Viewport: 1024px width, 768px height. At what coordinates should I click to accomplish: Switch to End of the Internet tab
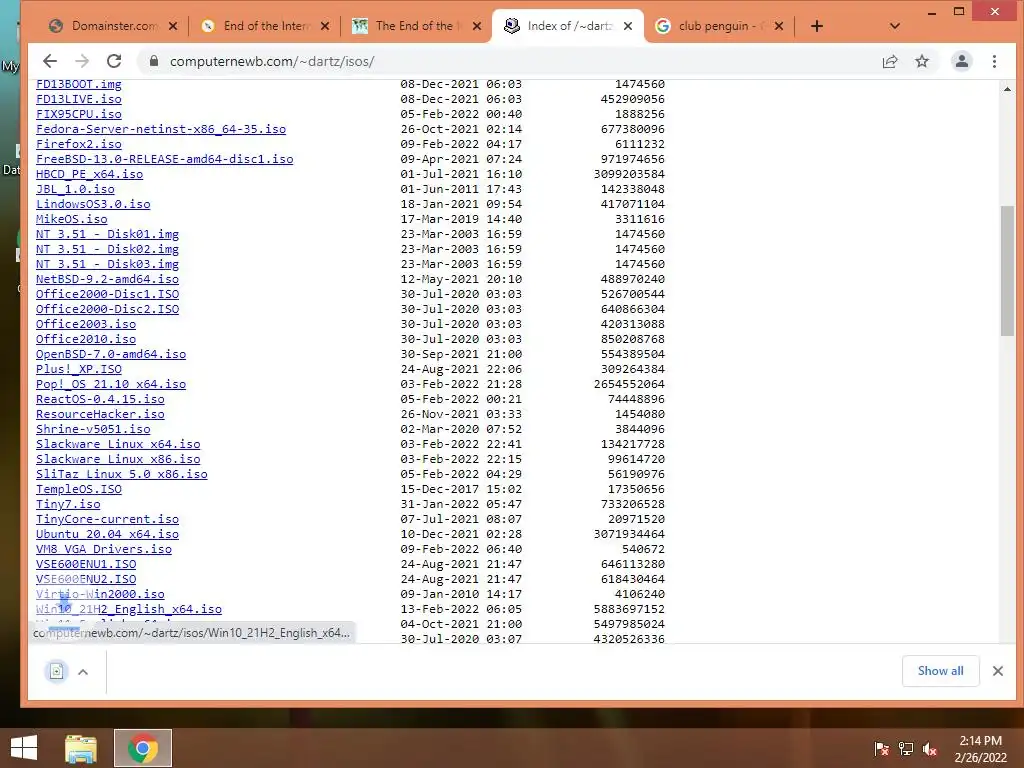(264, 26)
